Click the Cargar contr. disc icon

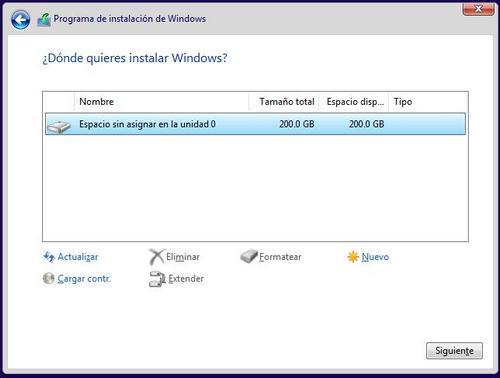(x=49, y=278)
